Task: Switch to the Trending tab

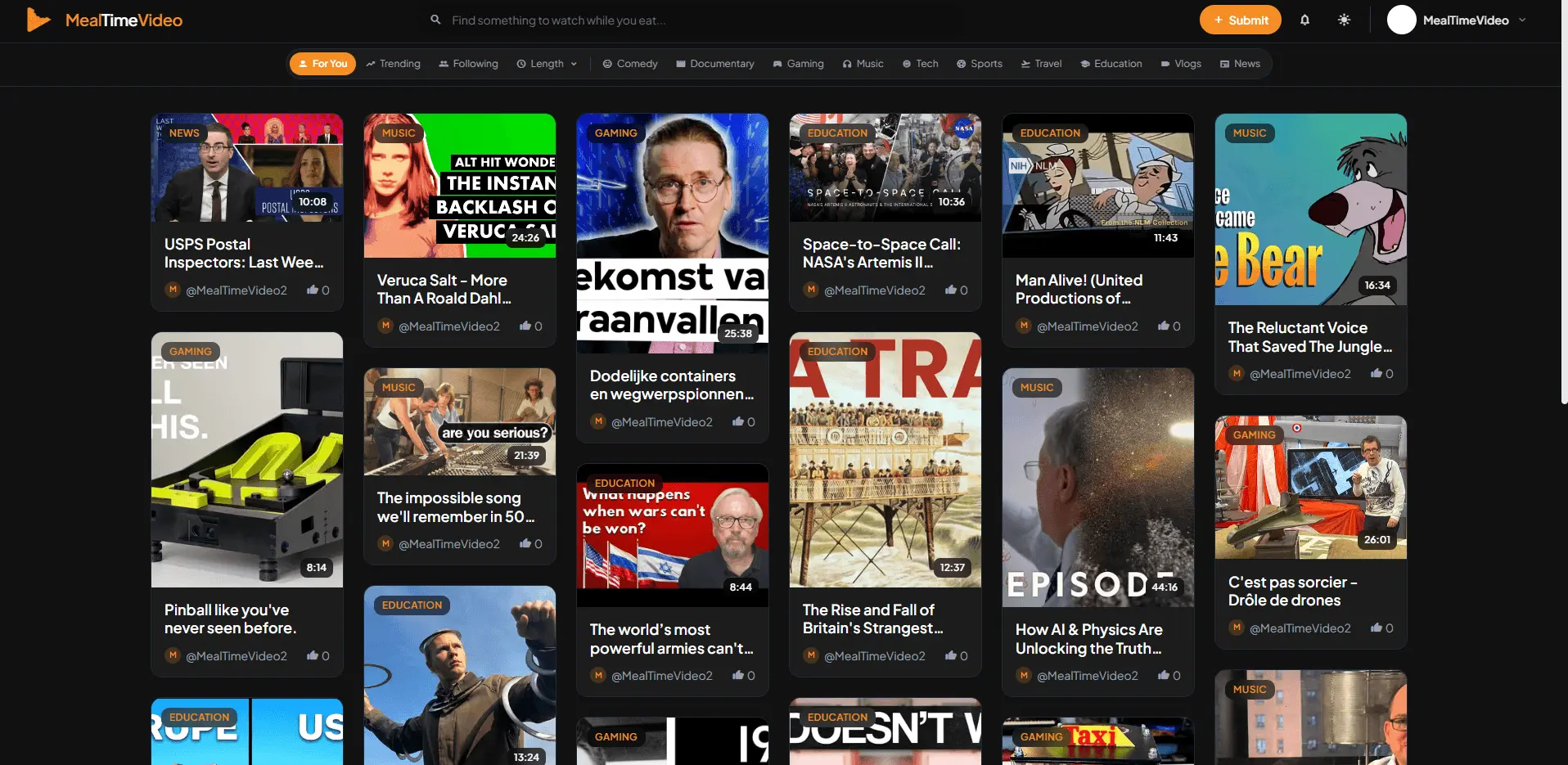Action: pos(393,64)
